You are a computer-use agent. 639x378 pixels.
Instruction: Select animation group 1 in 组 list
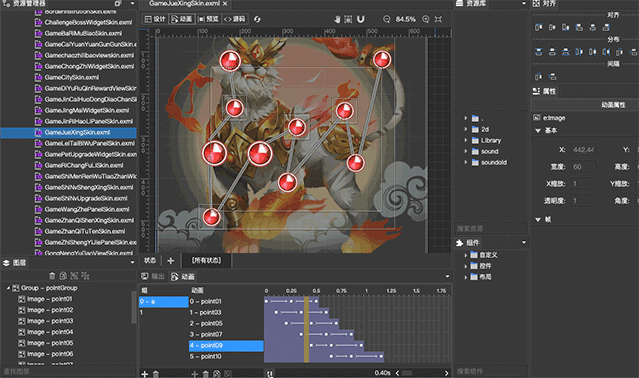click(x=164, y=312)
